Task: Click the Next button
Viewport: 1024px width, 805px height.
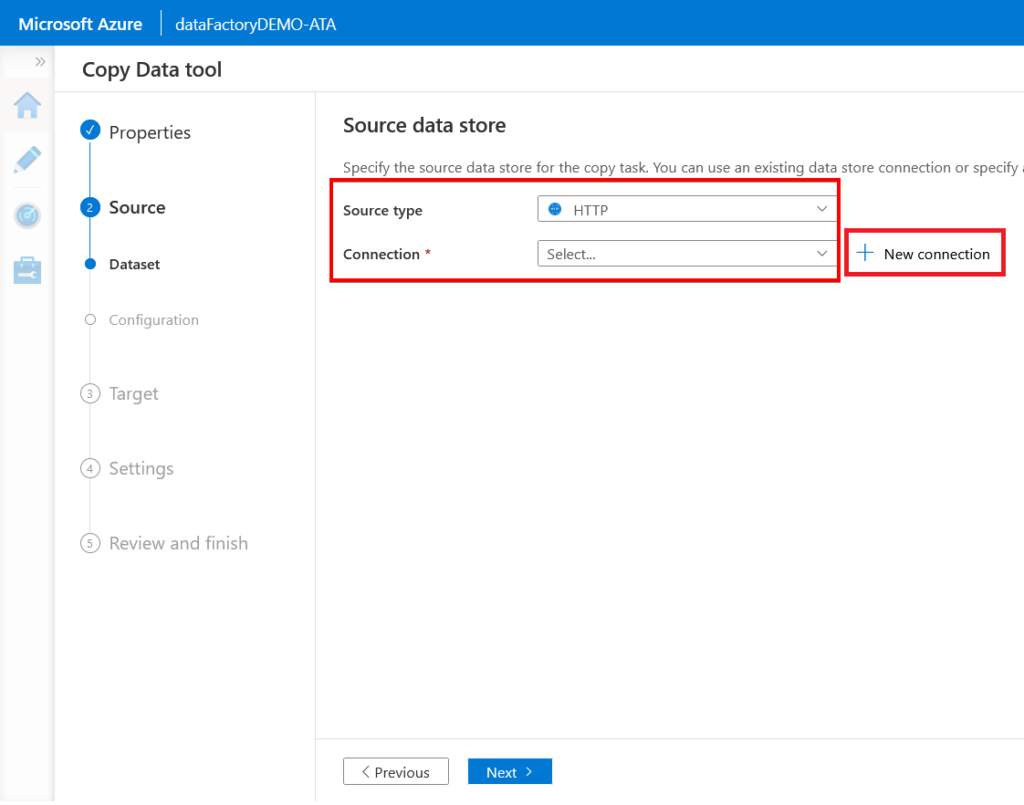Action: coord(509,771)
